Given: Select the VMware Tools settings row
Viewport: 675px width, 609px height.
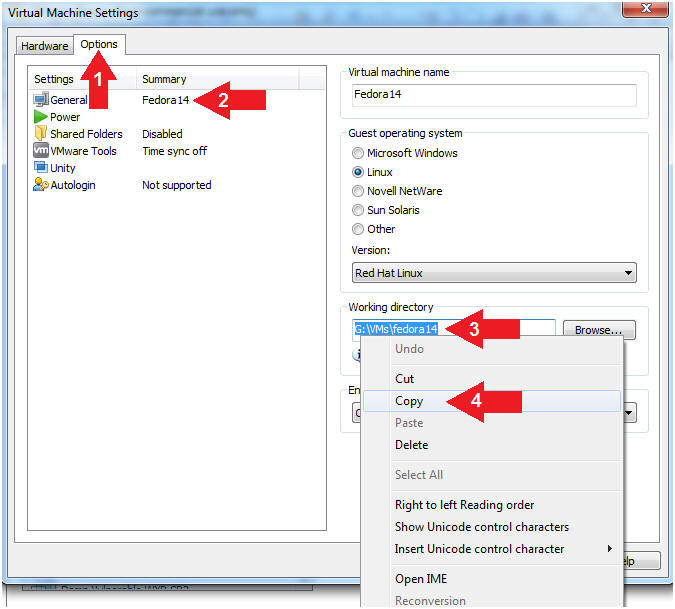Looking at the screenshot, I should tap(176, 151).
